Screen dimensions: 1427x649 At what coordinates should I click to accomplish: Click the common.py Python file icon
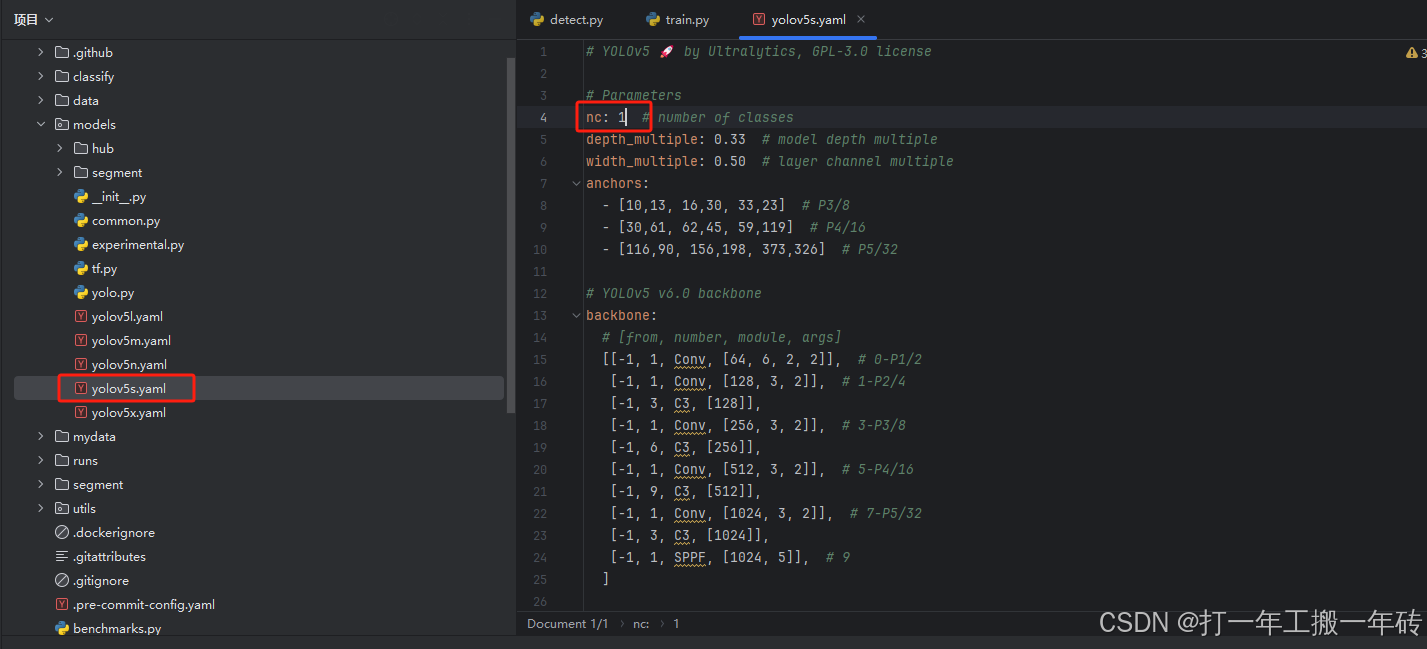coord(81,220)
